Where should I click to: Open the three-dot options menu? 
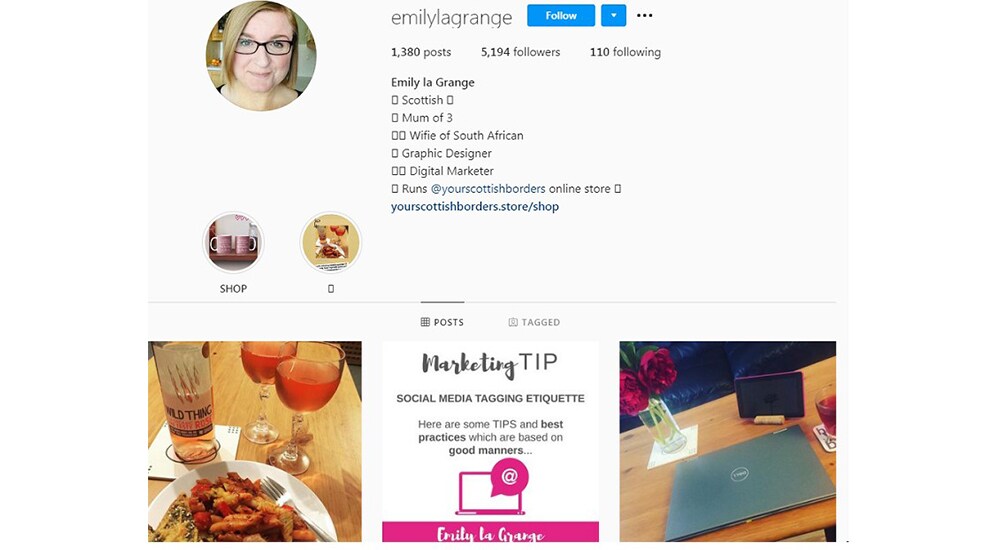(645, 15)
